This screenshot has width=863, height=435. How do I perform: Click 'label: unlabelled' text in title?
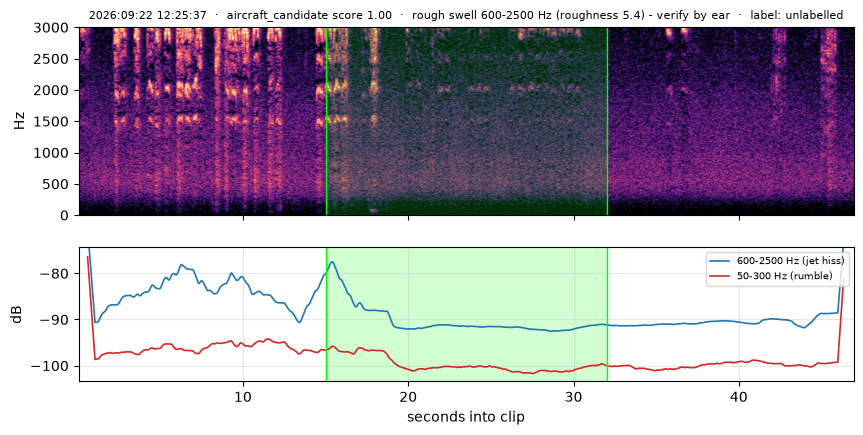coord(796,15)
